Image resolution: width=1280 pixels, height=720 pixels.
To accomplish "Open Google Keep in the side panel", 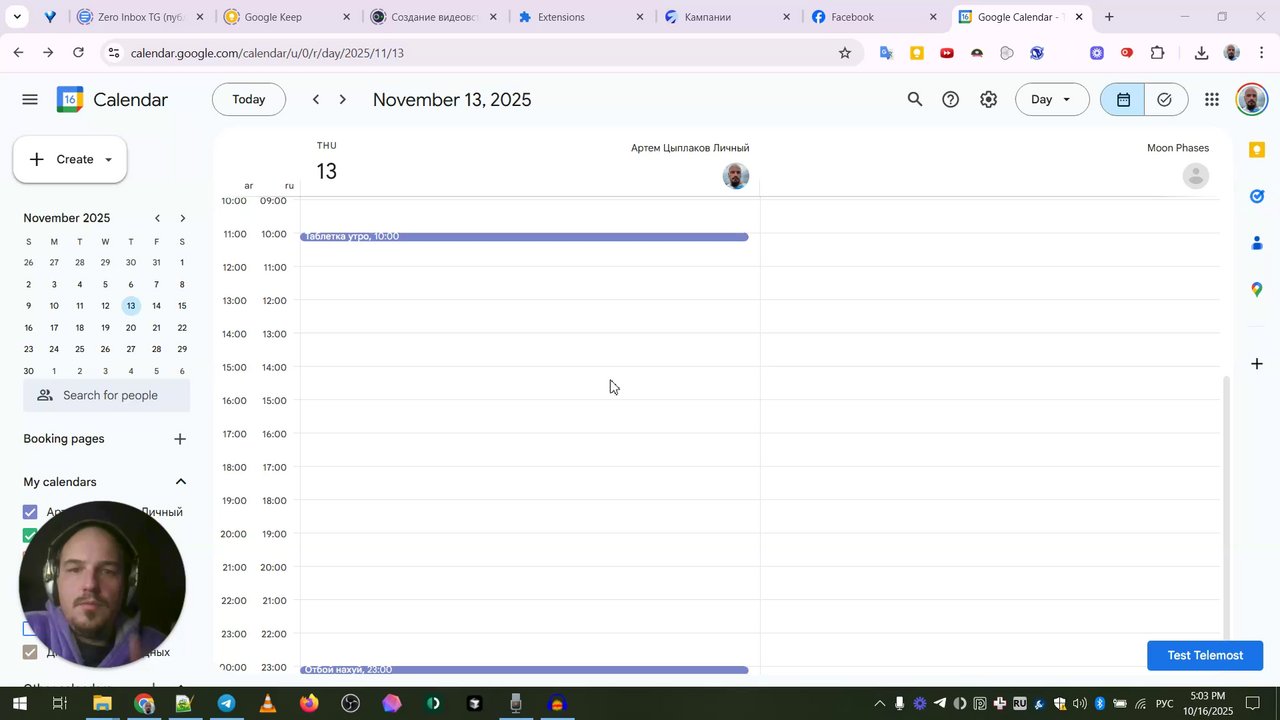I will [1257, 150].
